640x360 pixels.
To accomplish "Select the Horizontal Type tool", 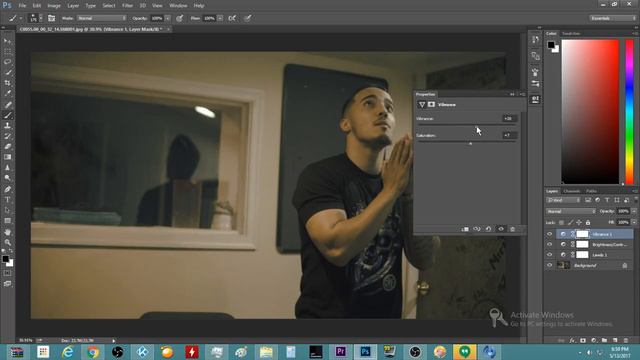I will [7, 200].
